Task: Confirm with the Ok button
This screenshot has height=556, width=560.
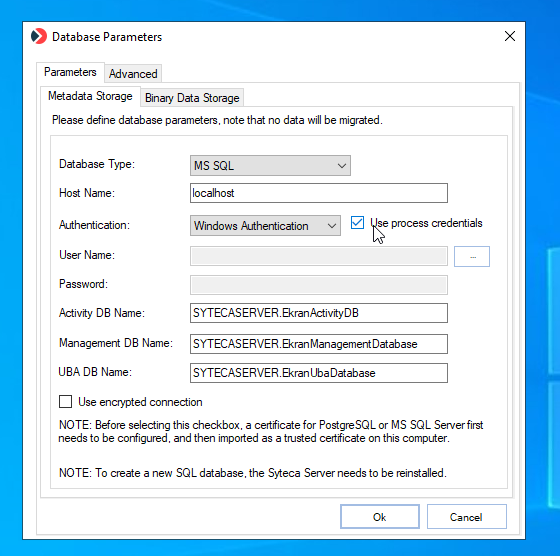Action: [x=380, y=517]
